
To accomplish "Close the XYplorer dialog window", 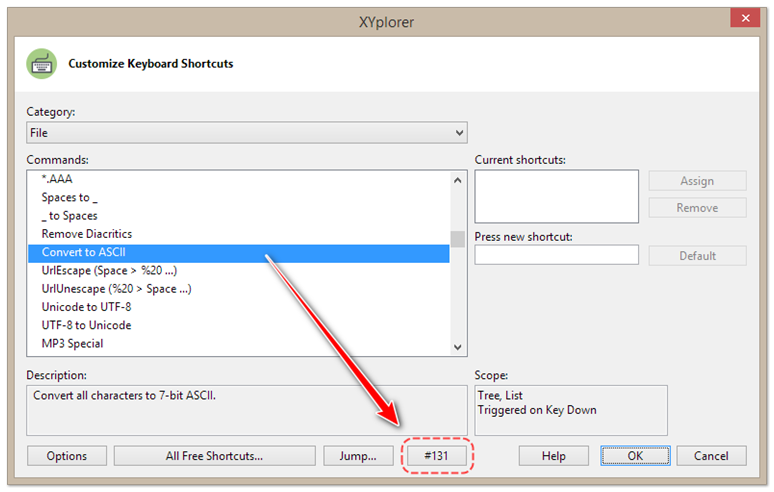I will point(743,18).
